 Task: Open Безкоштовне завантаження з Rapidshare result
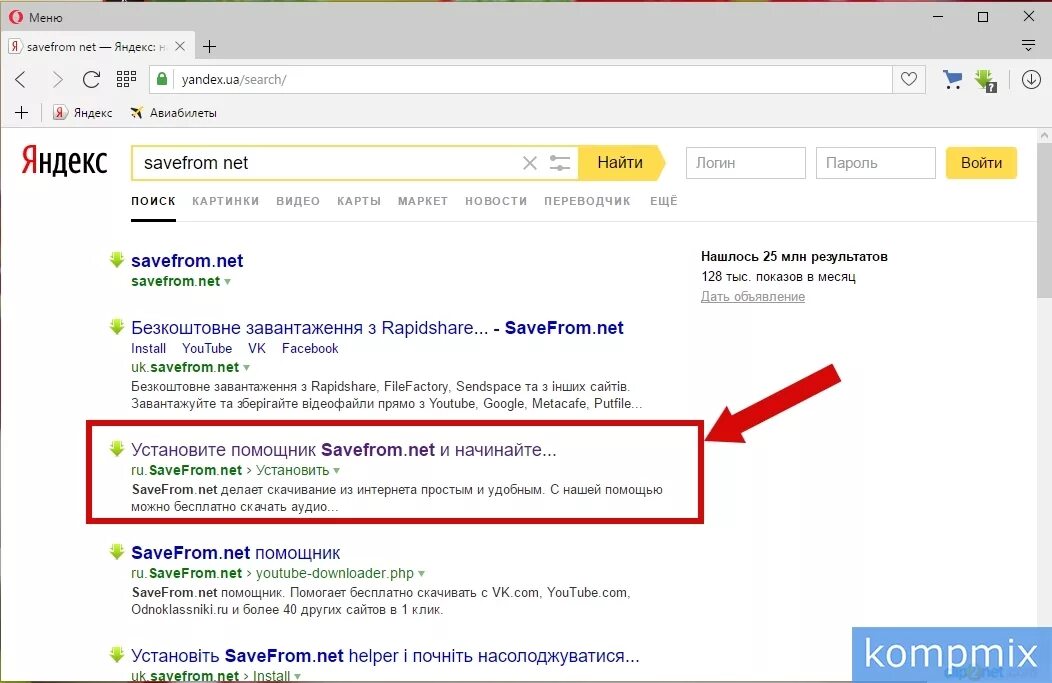377,327
